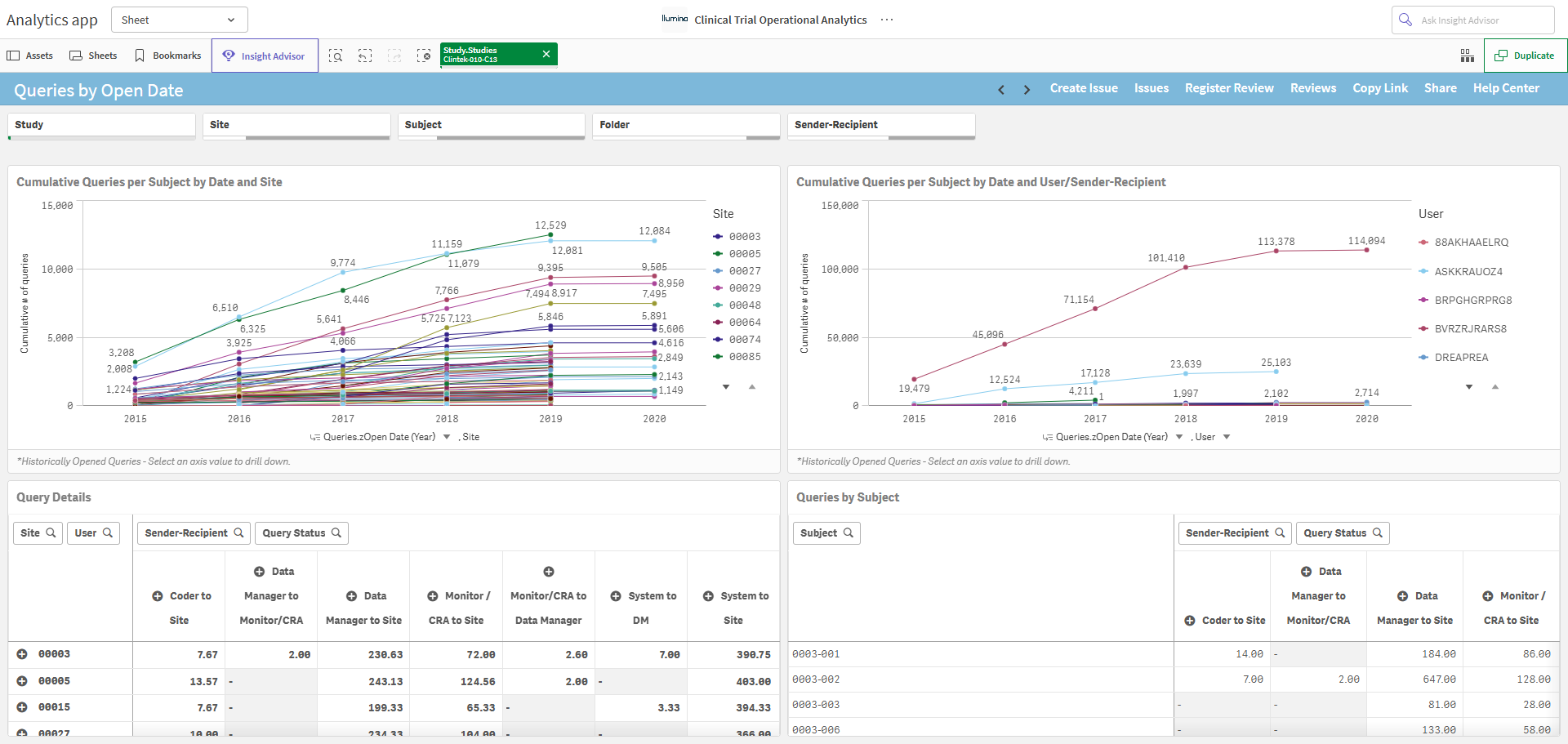The image size is (1568, 744).
Task: Select site 00085 in legend
Action: point(737,357)
